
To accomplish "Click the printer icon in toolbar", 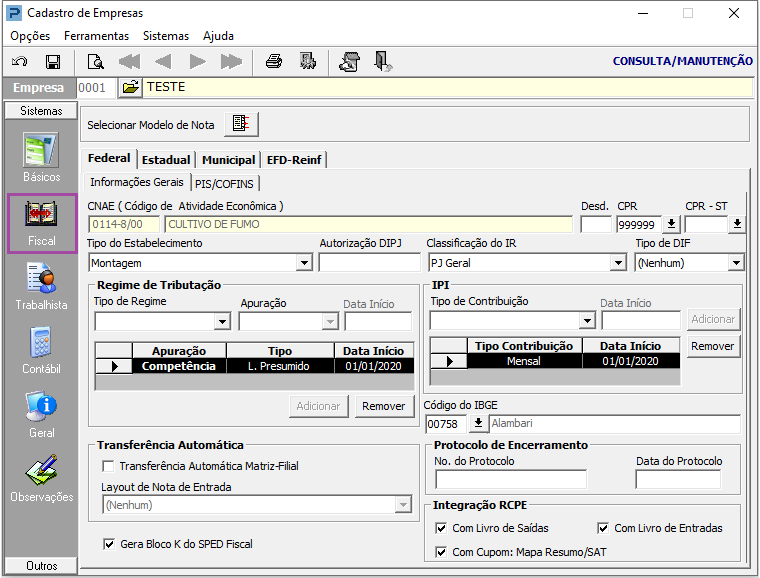I will [274, 62].
